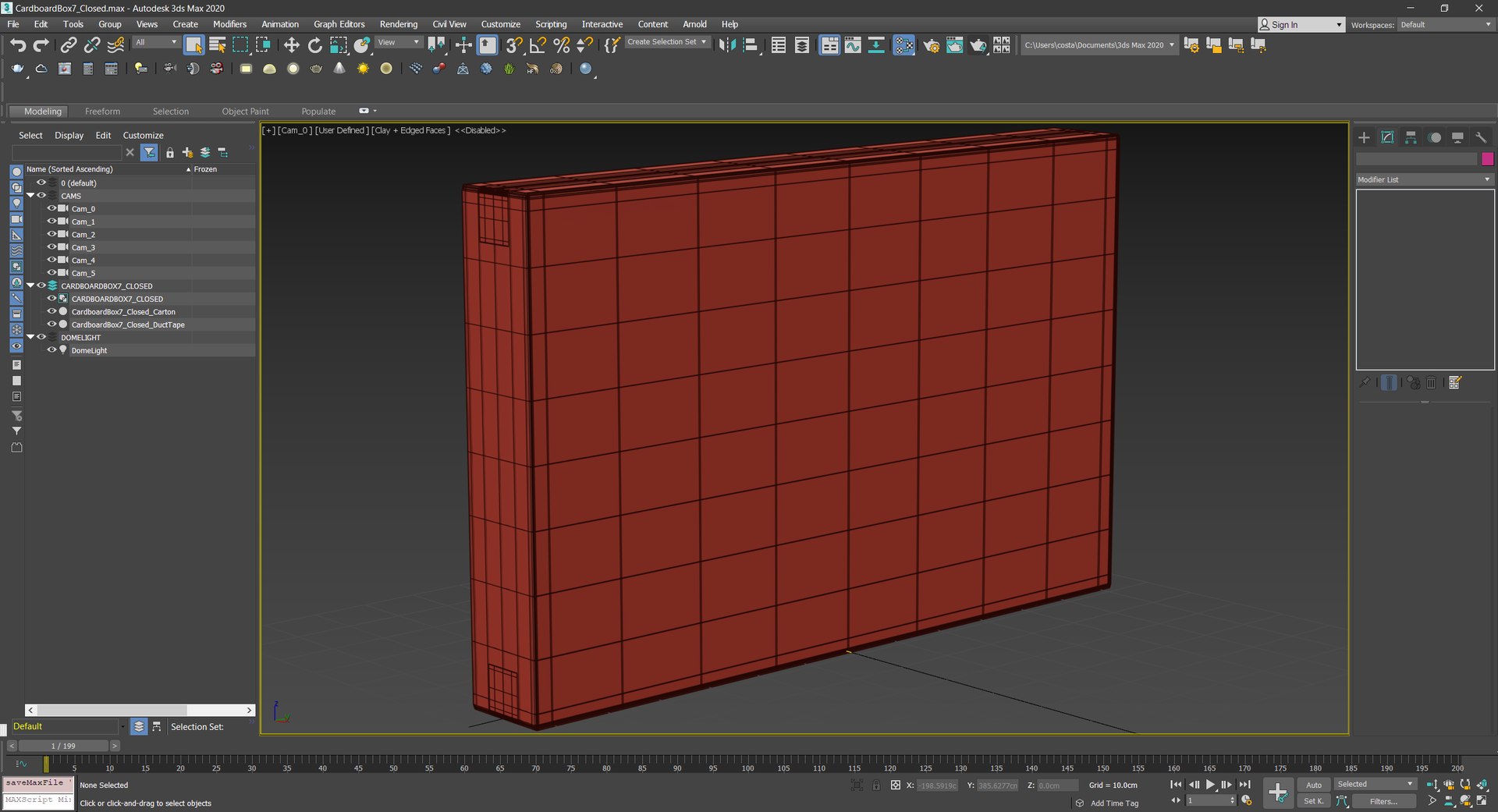The height and width of the screenshot is (812, 1498).
Task: Toggle the 3D Snaps button
Action: (x=513, y=45)
